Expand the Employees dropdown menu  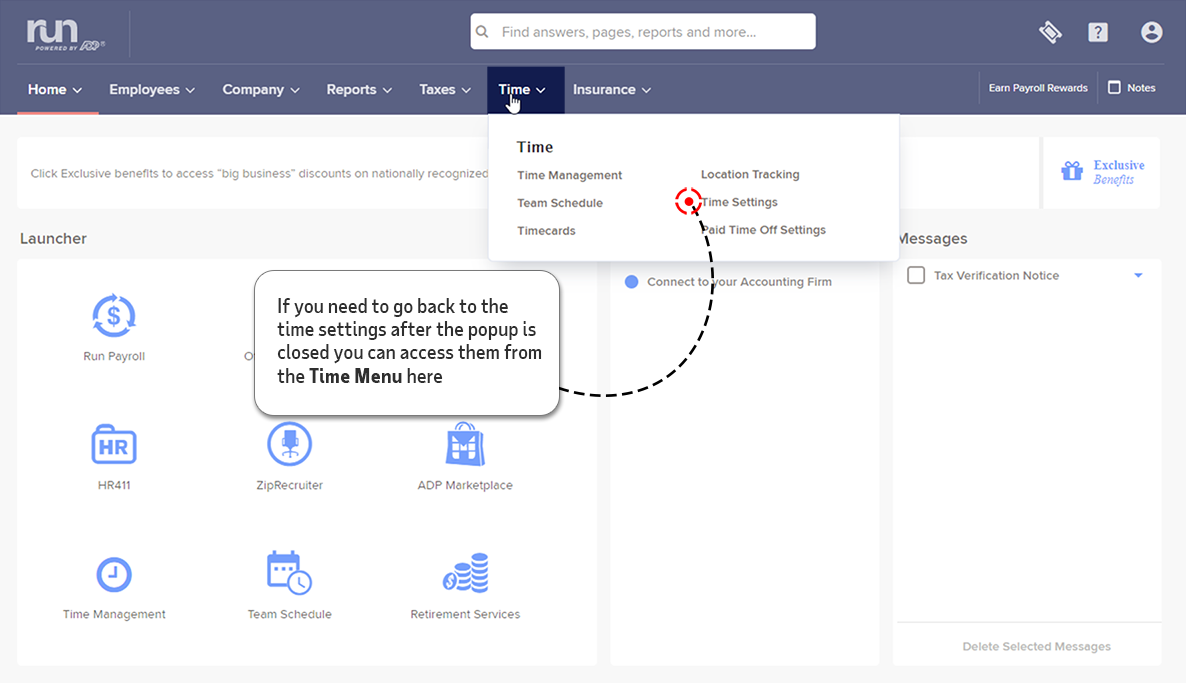pyautogui.click(x=152, y=89)
